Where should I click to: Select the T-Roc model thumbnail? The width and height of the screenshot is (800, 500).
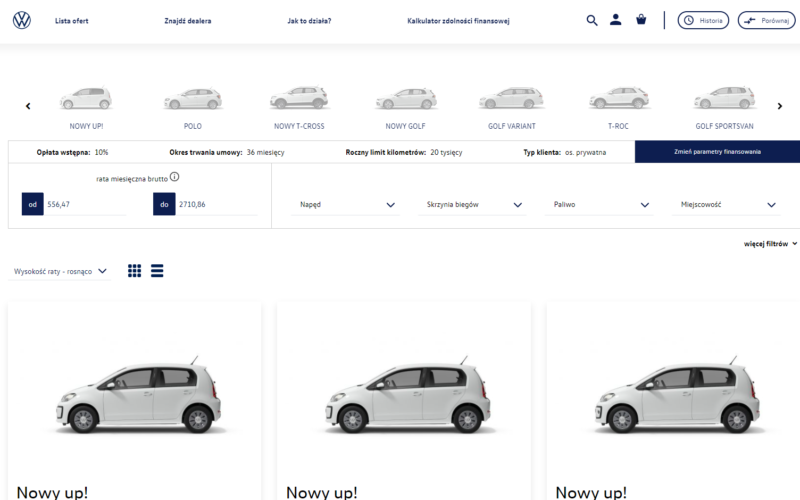(x=618, y=108)
